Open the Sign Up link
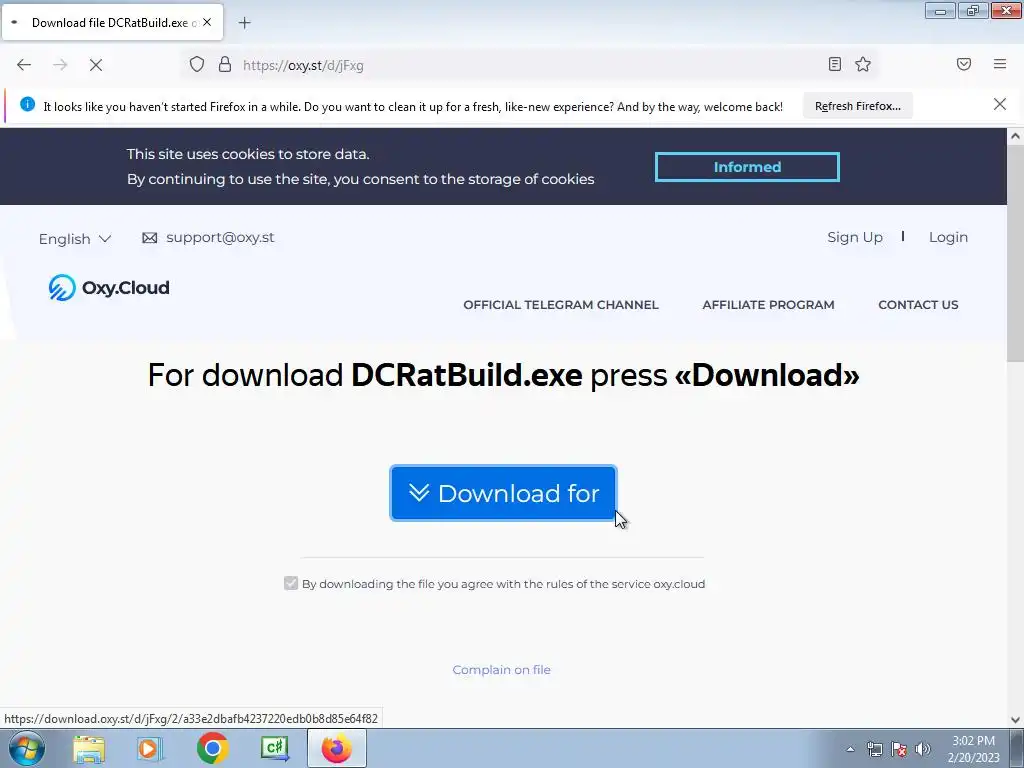Viewport: 1024px width, 768px height. (x=855, y=237)
